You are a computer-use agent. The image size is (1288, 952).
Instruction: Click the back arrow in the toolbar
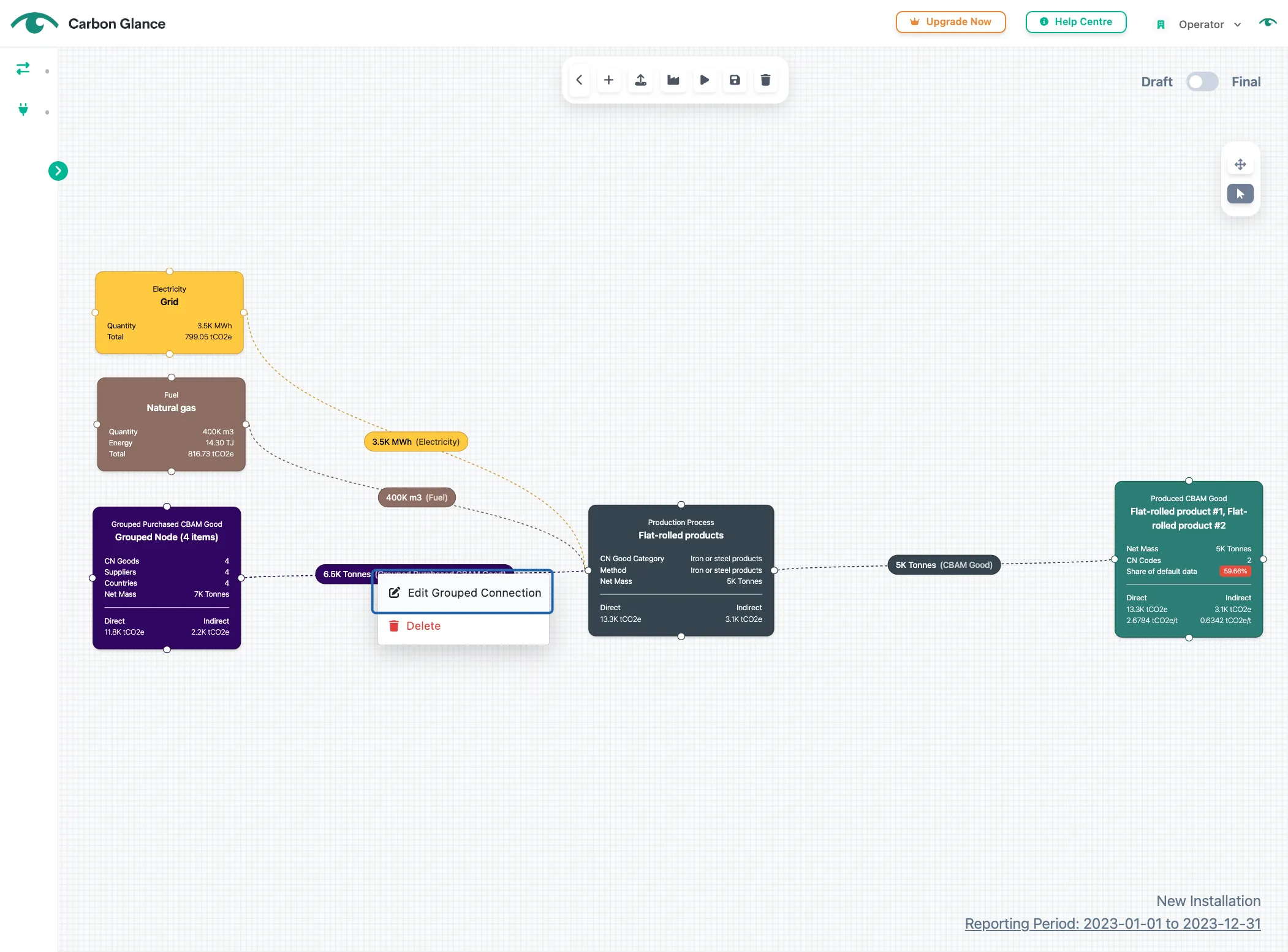pyautogui.click(x=579, y=80)
